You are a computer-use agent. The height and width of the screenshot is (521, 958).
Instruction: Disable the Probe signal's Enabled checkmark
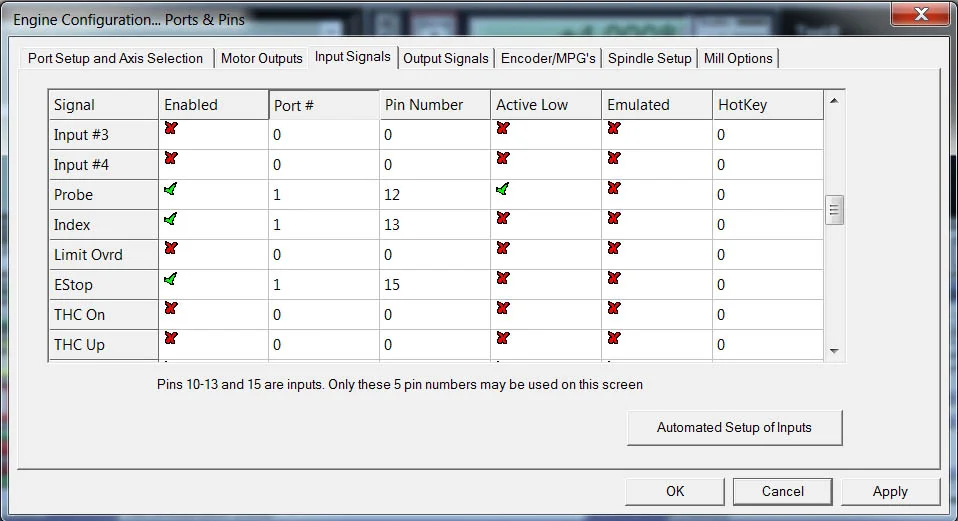[171, 188]
